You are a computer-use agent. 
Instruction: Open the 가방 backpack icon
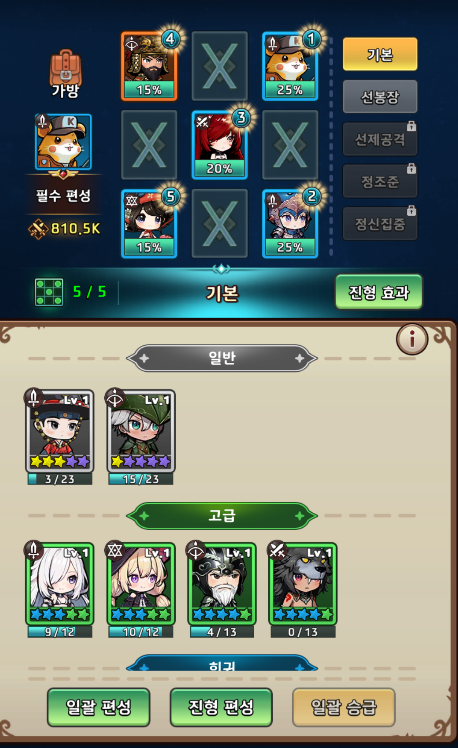click(65, 74)
